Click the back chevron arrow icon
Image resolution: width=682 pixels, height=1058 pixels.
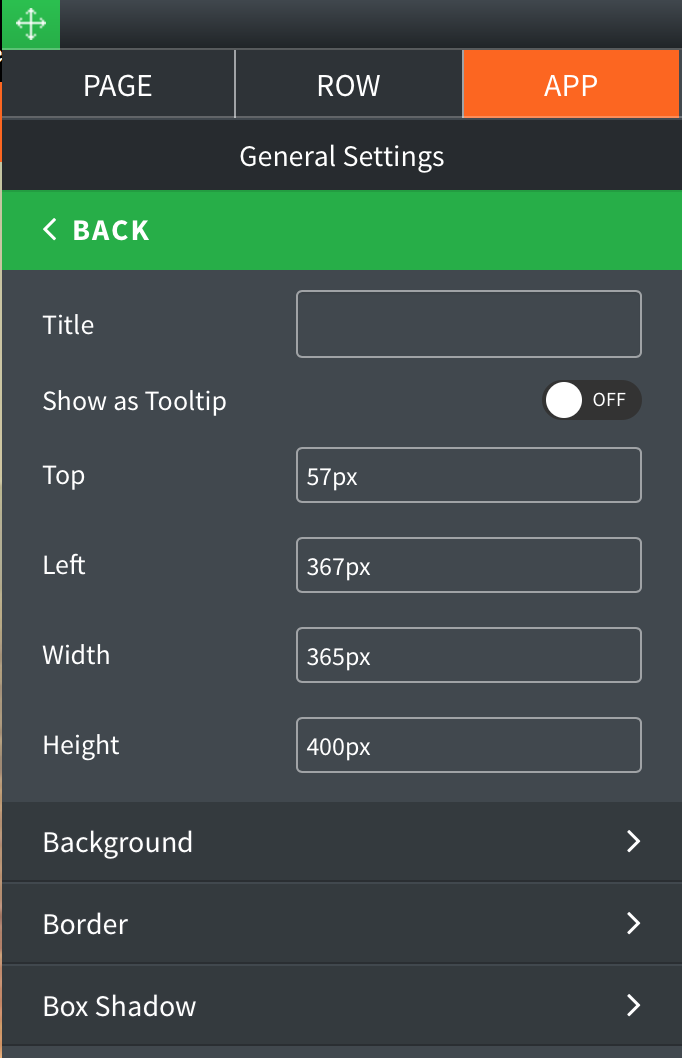click(x=50, y=230)
